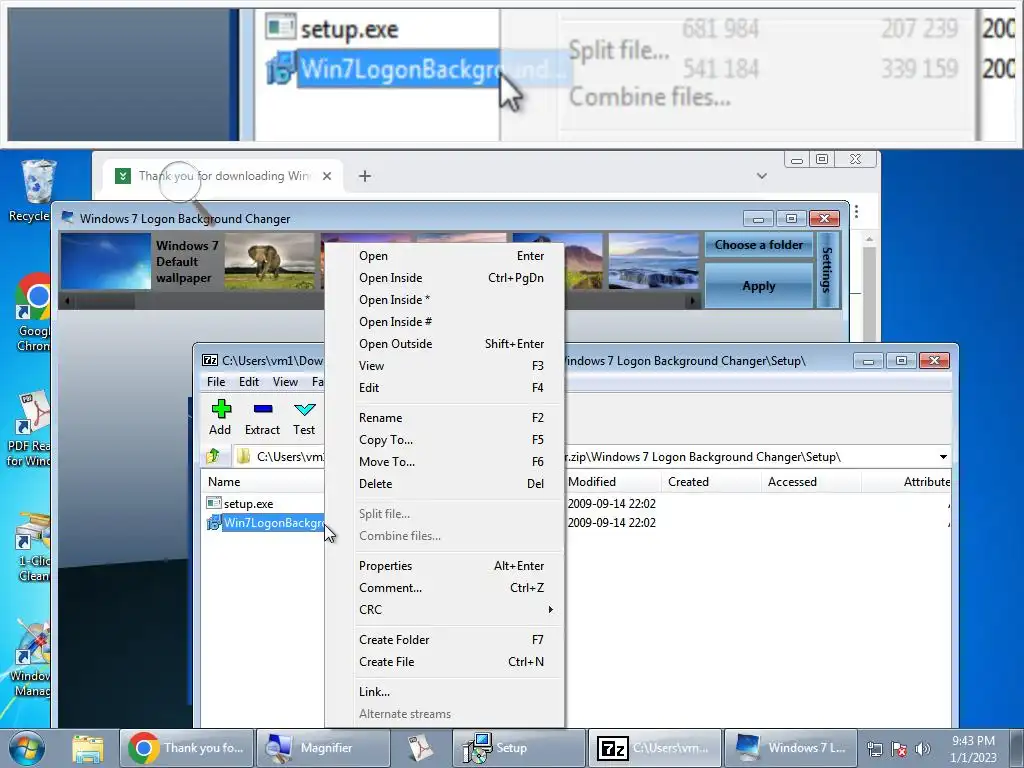Image resolution: width=1024 pixels, height=768 pixels.
Task: Click the volume speaker tray icon
Action: [922, 749]
